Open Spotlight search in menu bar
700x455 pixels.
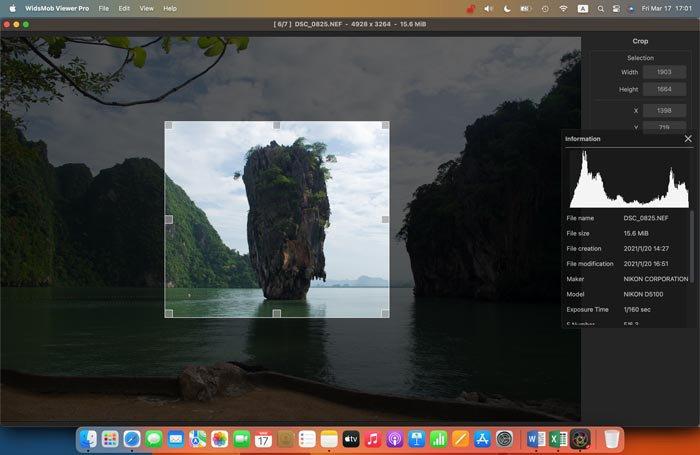(601, 8)
